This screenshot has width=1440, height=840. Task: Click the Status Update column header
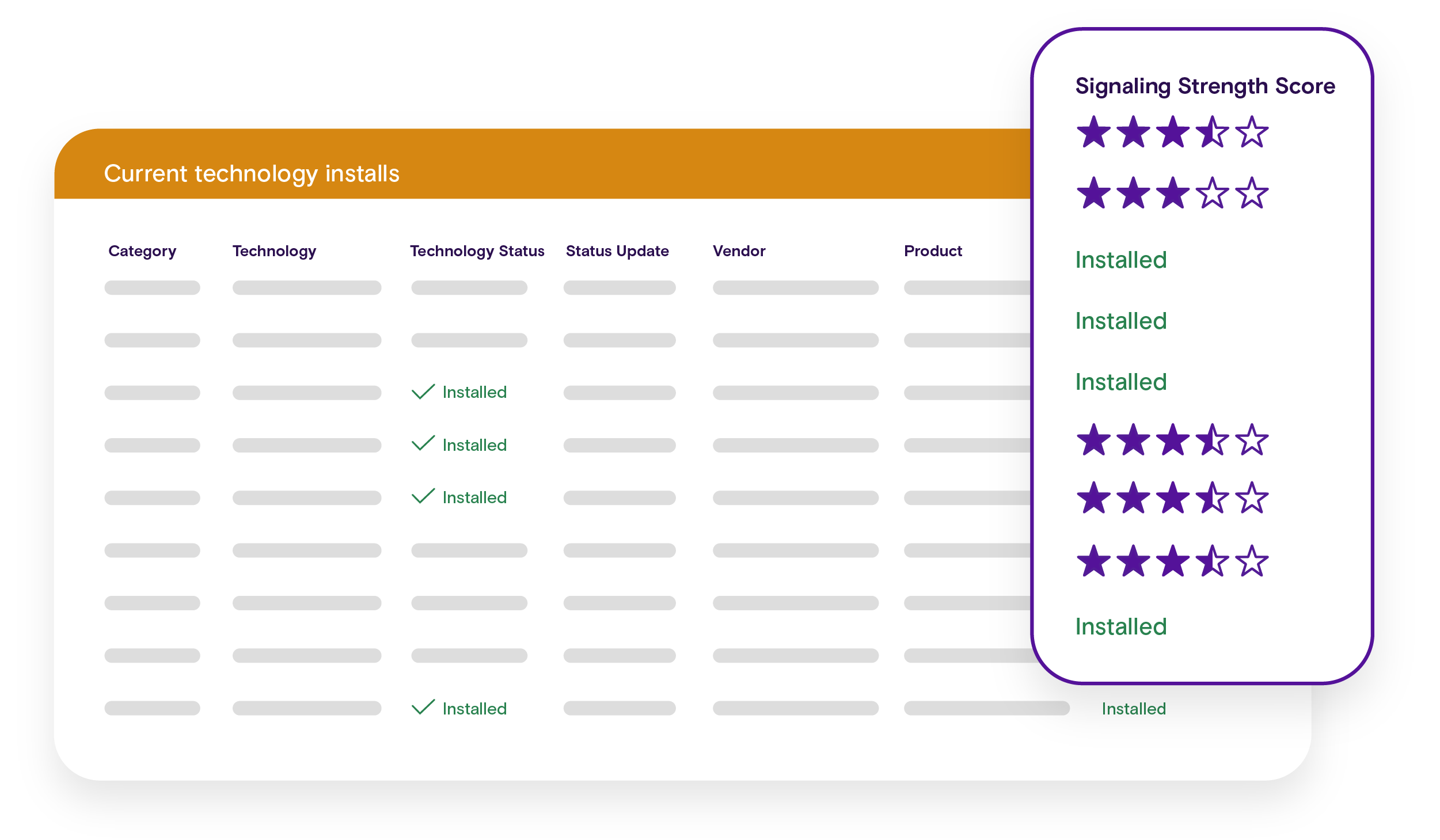click(x=617, y=252)
